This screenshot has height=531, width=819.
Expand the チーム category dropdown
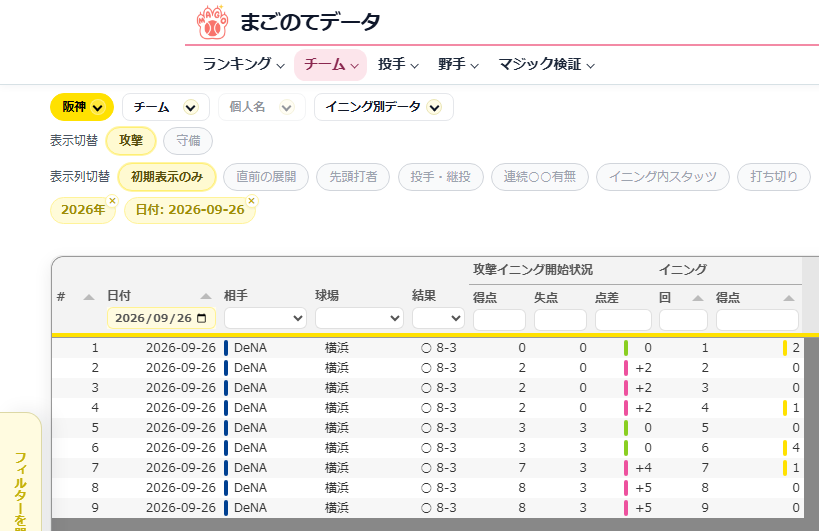coord(166,107)
